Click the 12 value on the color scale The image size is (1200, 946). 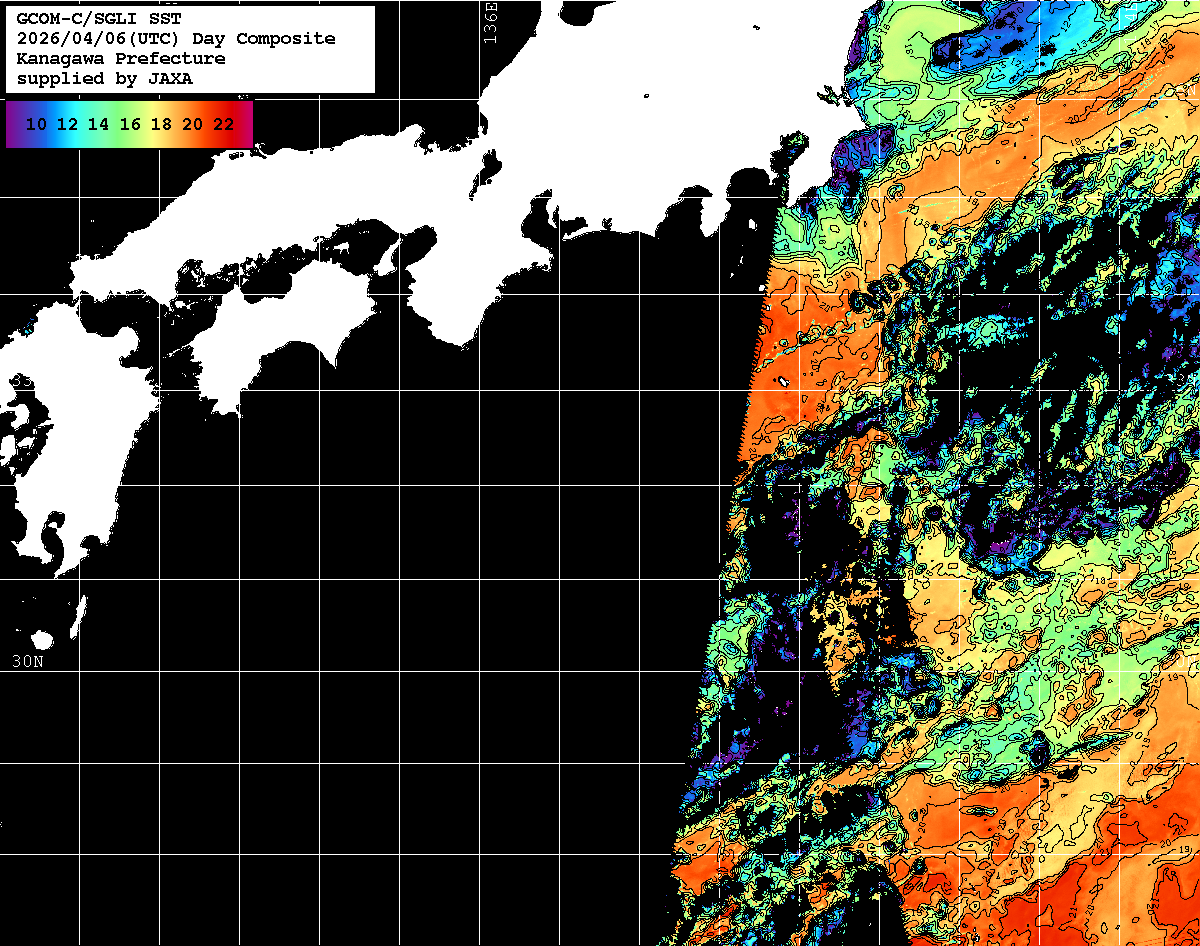coord(68,124)
